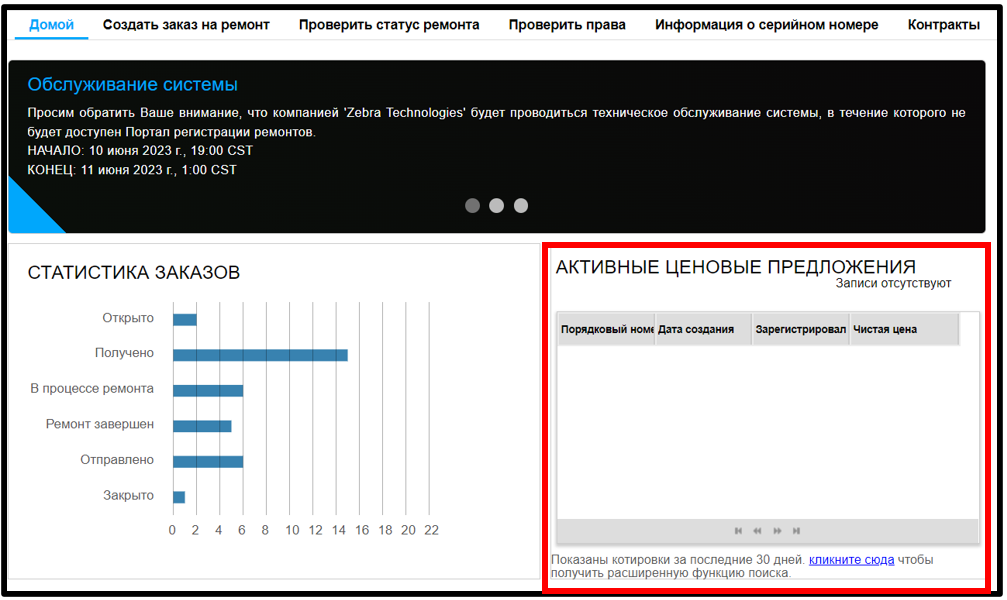Sort by Зарегистрировал column header
The height and width of the screenshot is (600, 1007).
tap(801, 330)
